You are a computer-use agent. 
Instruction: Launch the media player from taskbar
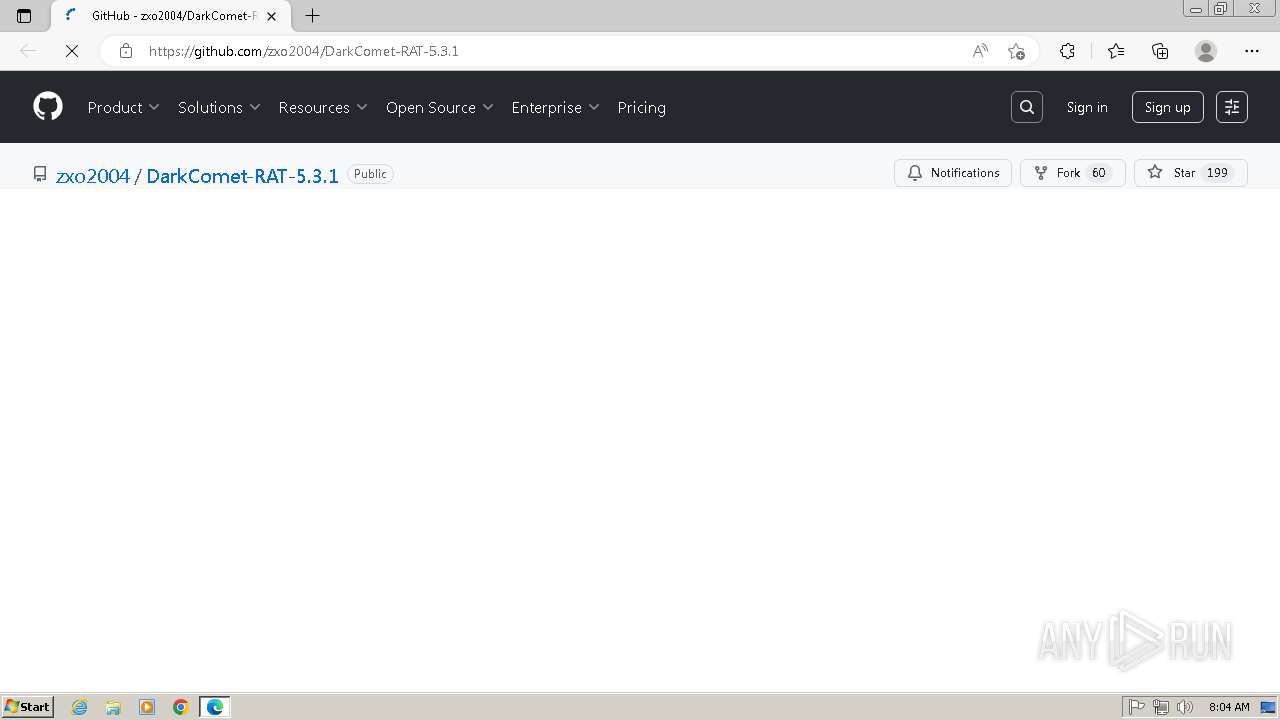tap(147, 707)
